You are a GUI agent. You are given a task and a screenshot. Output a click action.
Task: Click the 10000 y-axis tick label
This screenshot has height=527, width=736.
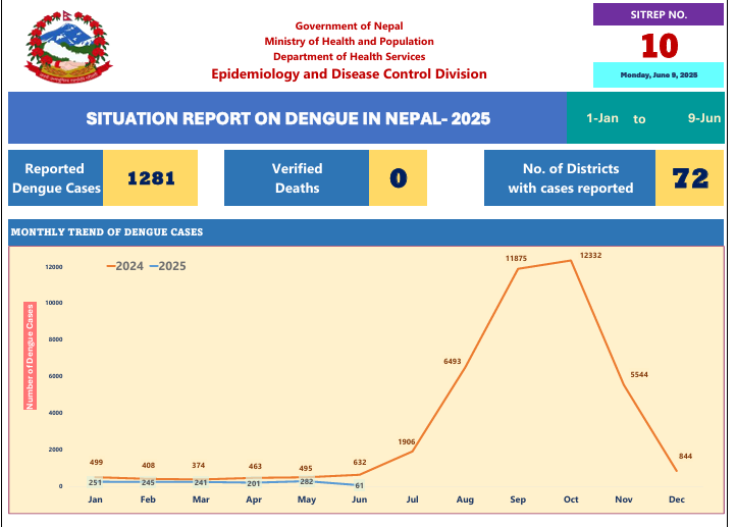[54, 303]
